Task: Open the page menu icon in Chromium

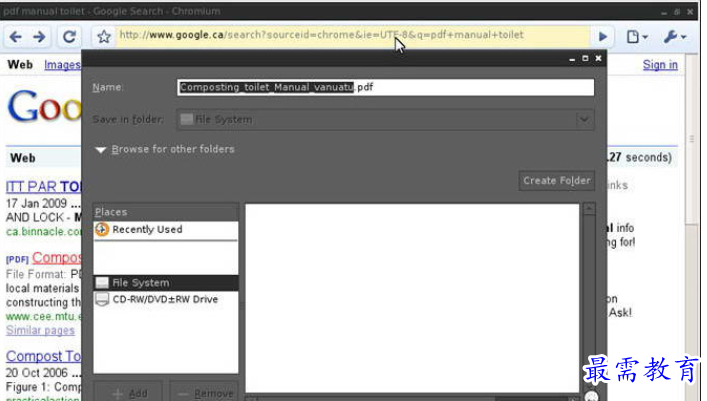Action: click(x=637, y=37)
